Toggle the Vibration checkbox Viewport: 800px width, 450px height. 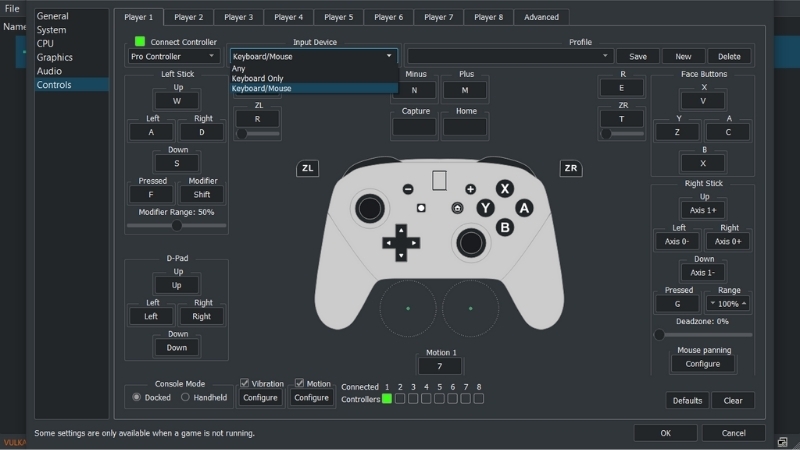(x=245, y=383)
